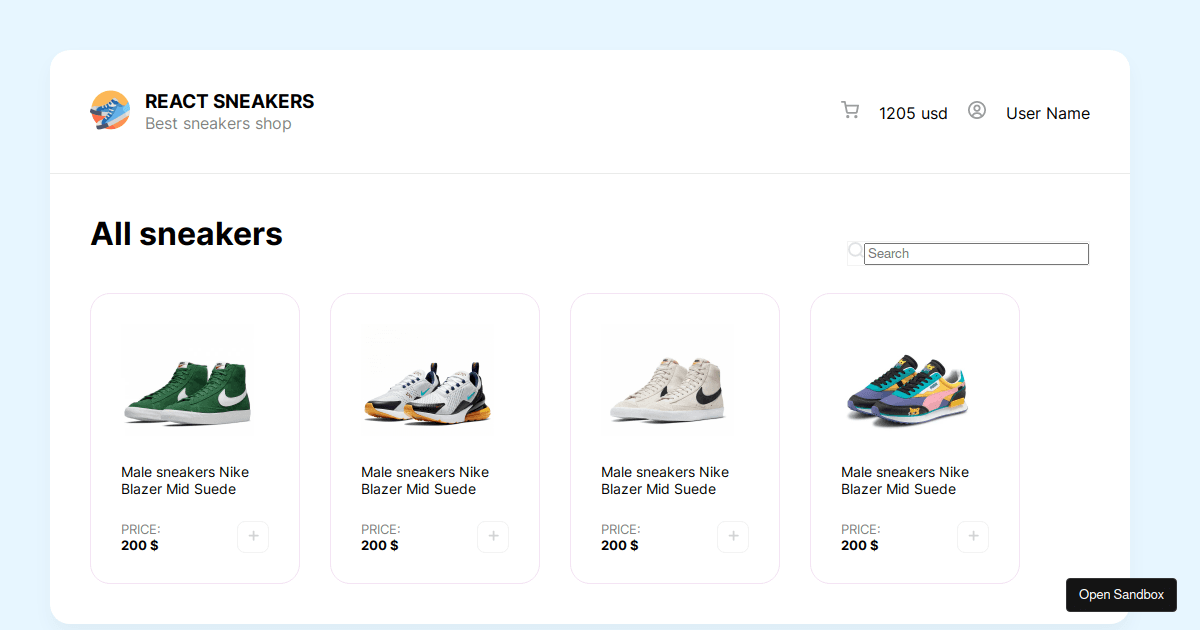
Task: Open the user profile icon next to User Name
Action: [x=977, y=110]
